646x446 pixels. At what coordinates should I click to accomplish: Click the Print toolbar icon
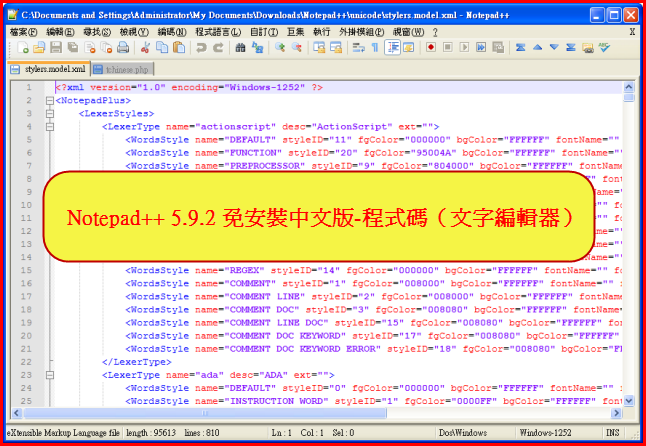[x=122, y=48]
